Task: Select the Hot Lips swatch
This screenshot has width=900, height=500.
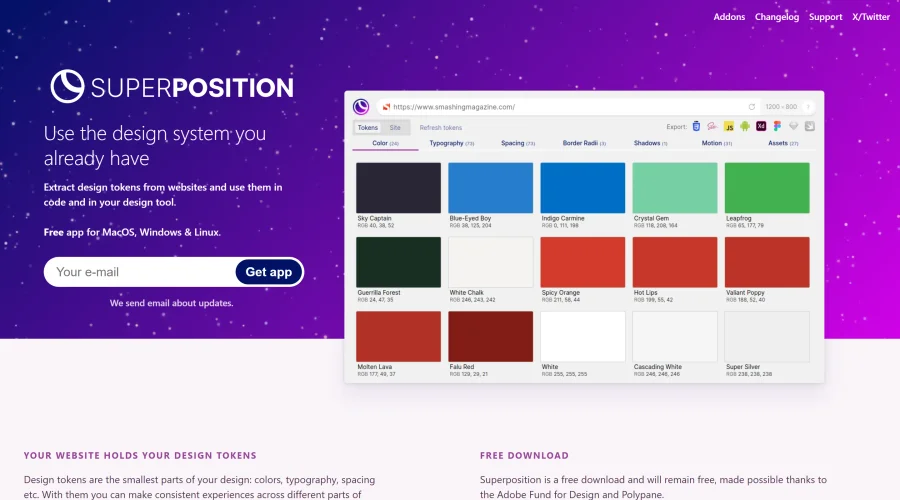Action: pos(675,262)
